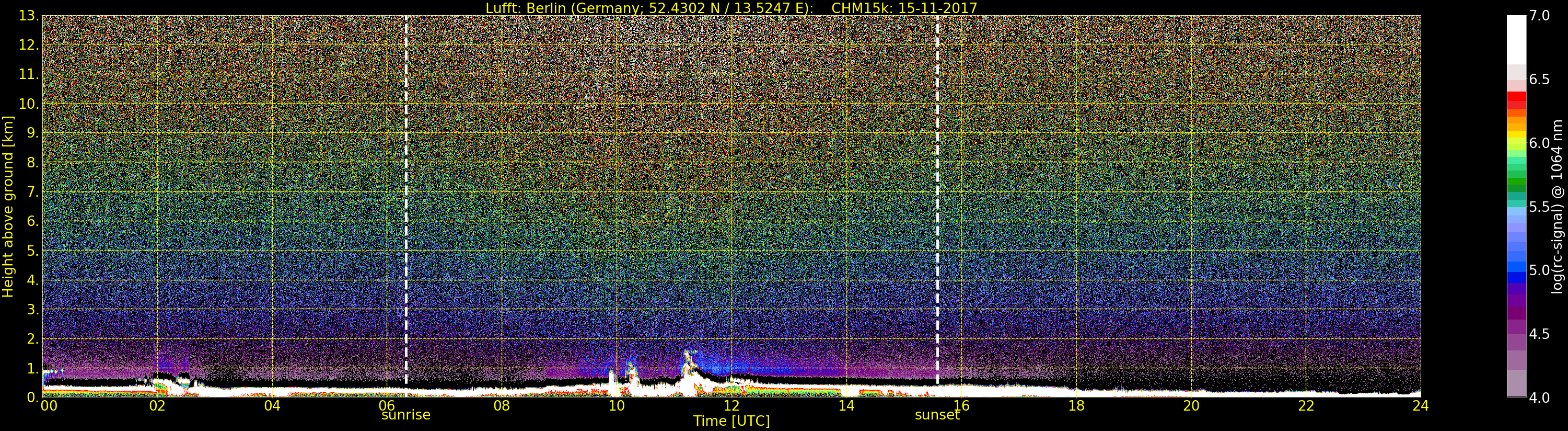Click the height axis tick label '9.'
The height and width of the screenshot is (431, 1568).
tap(33, 133)
